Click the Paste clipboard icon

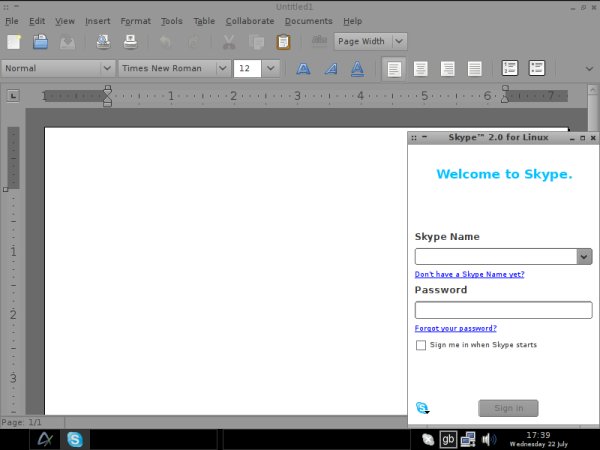tap(283, 42)
